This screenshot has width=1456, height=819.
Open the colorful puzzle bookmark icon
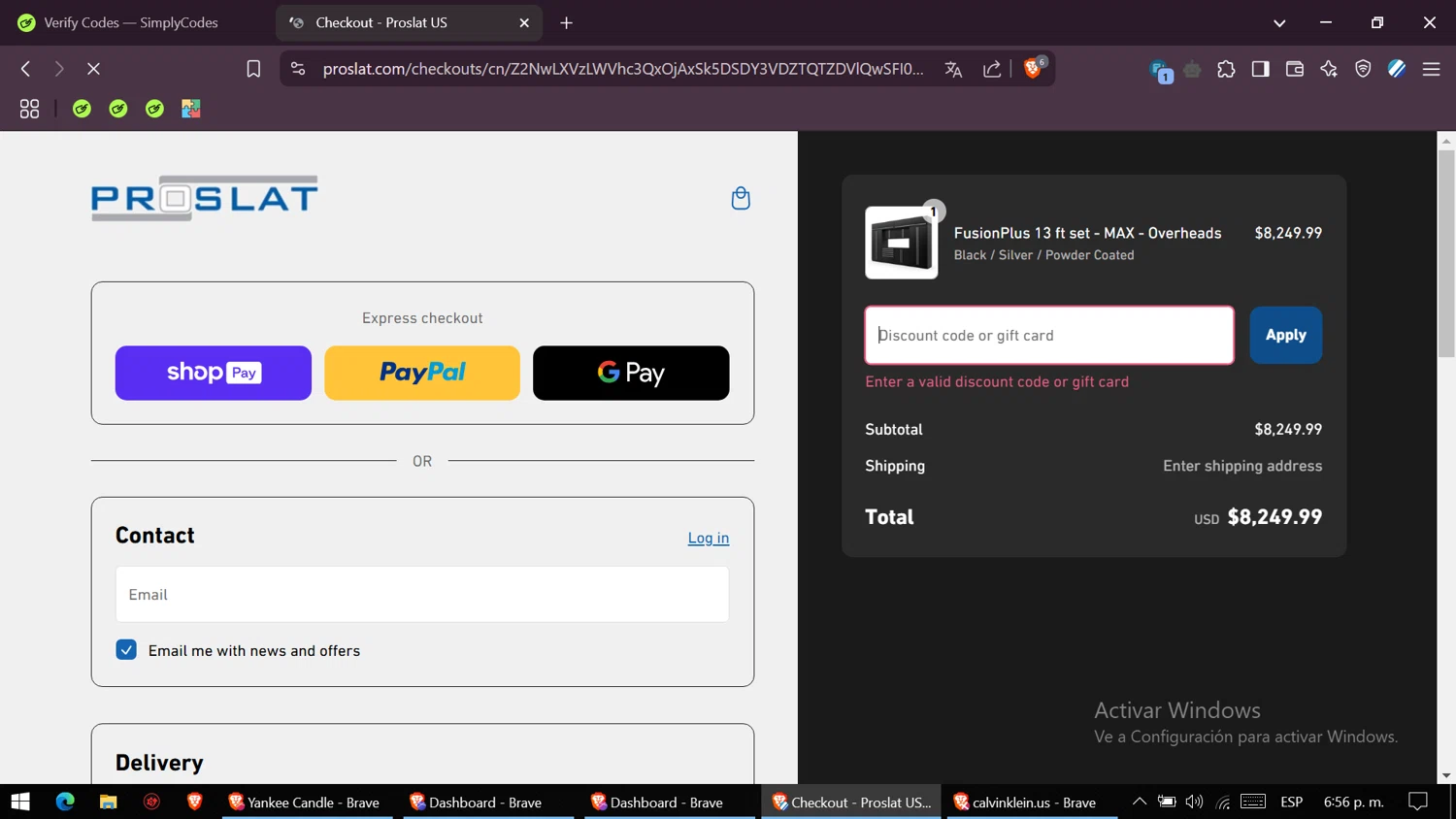(191, 109)
